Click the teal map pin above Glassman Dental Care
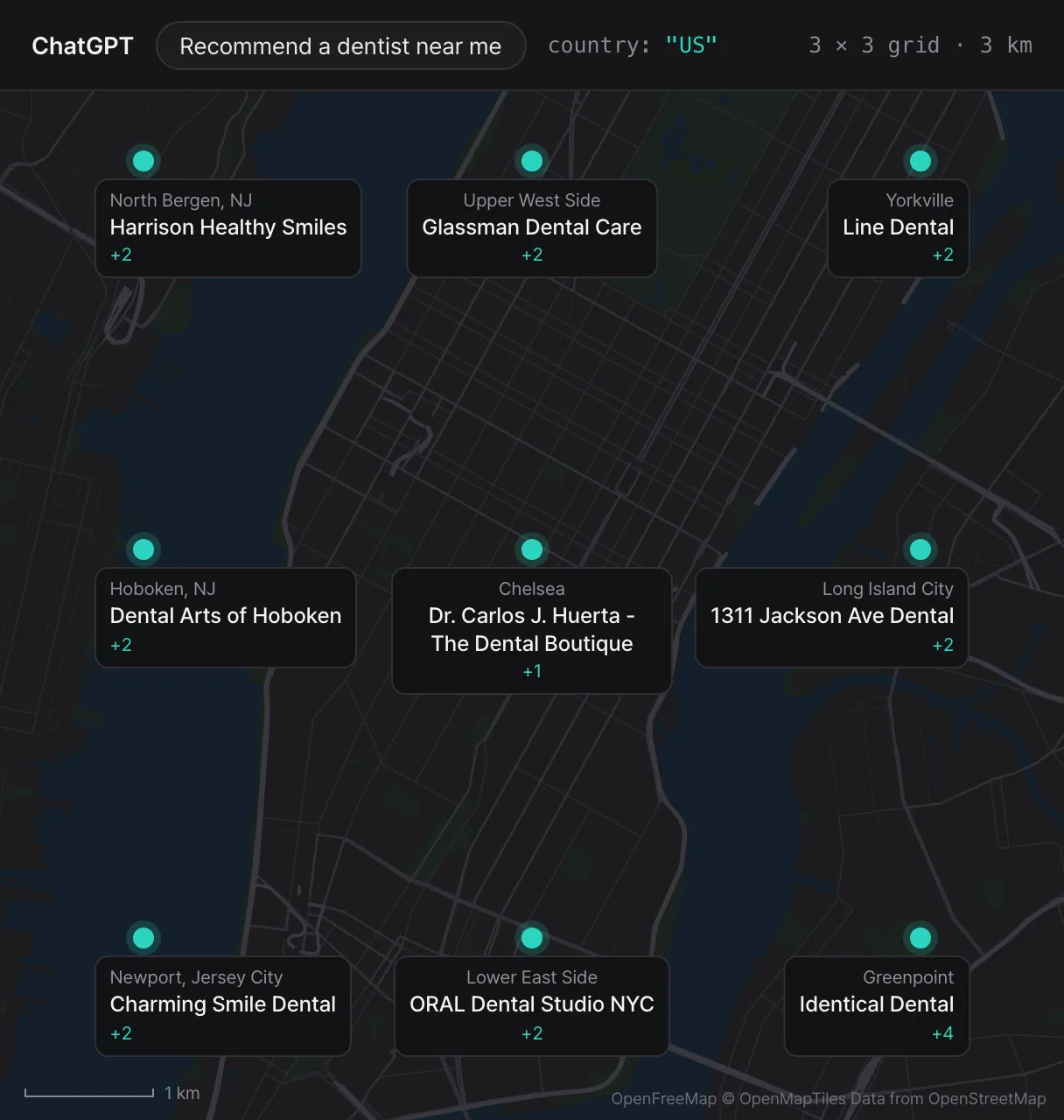Image resolution: width=1064 pixels, height=1120 pixels. 532,161
